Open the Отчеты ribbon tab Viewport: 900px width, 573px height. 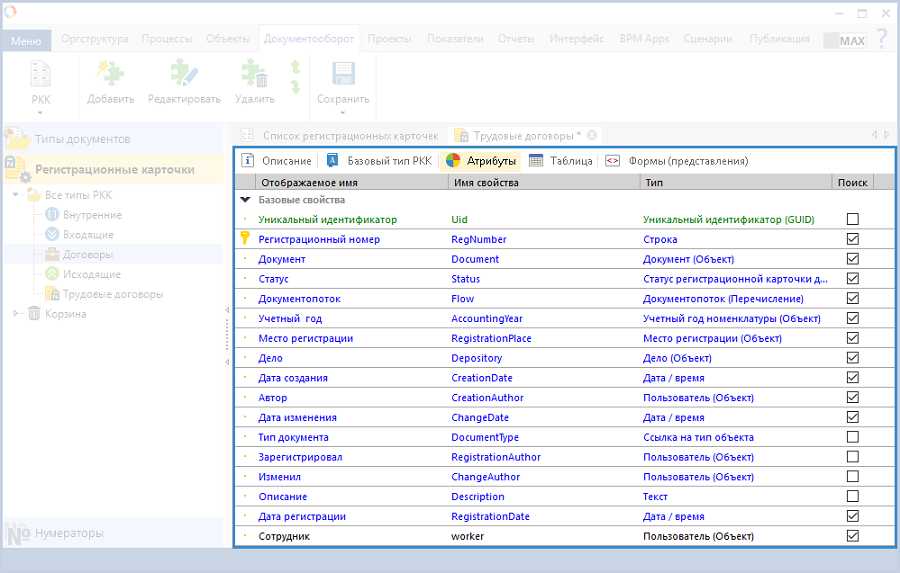516,39
